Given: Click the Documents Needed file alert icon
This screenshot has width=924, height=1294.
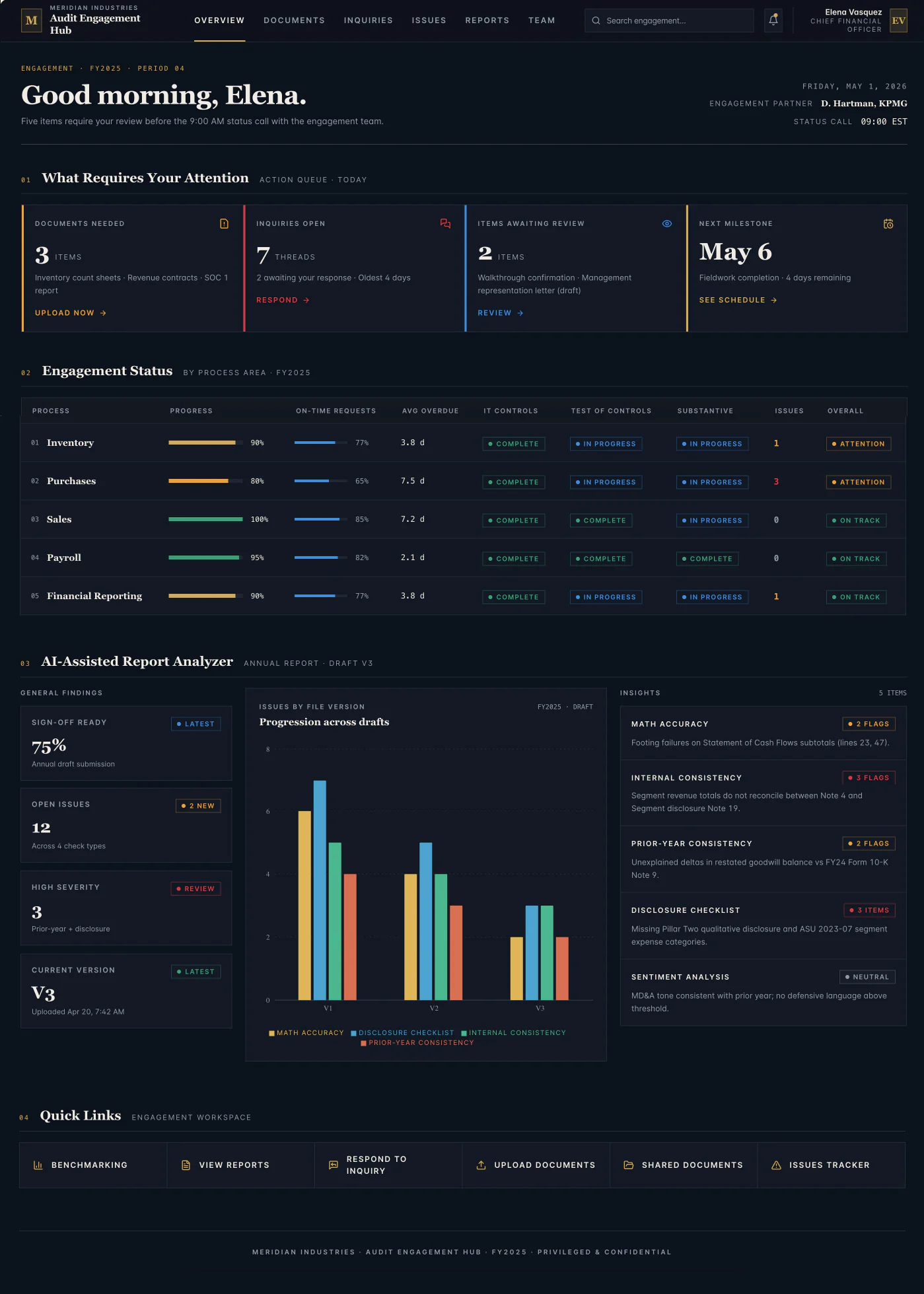Looking at the screenshot, I should tap(224, 224).
